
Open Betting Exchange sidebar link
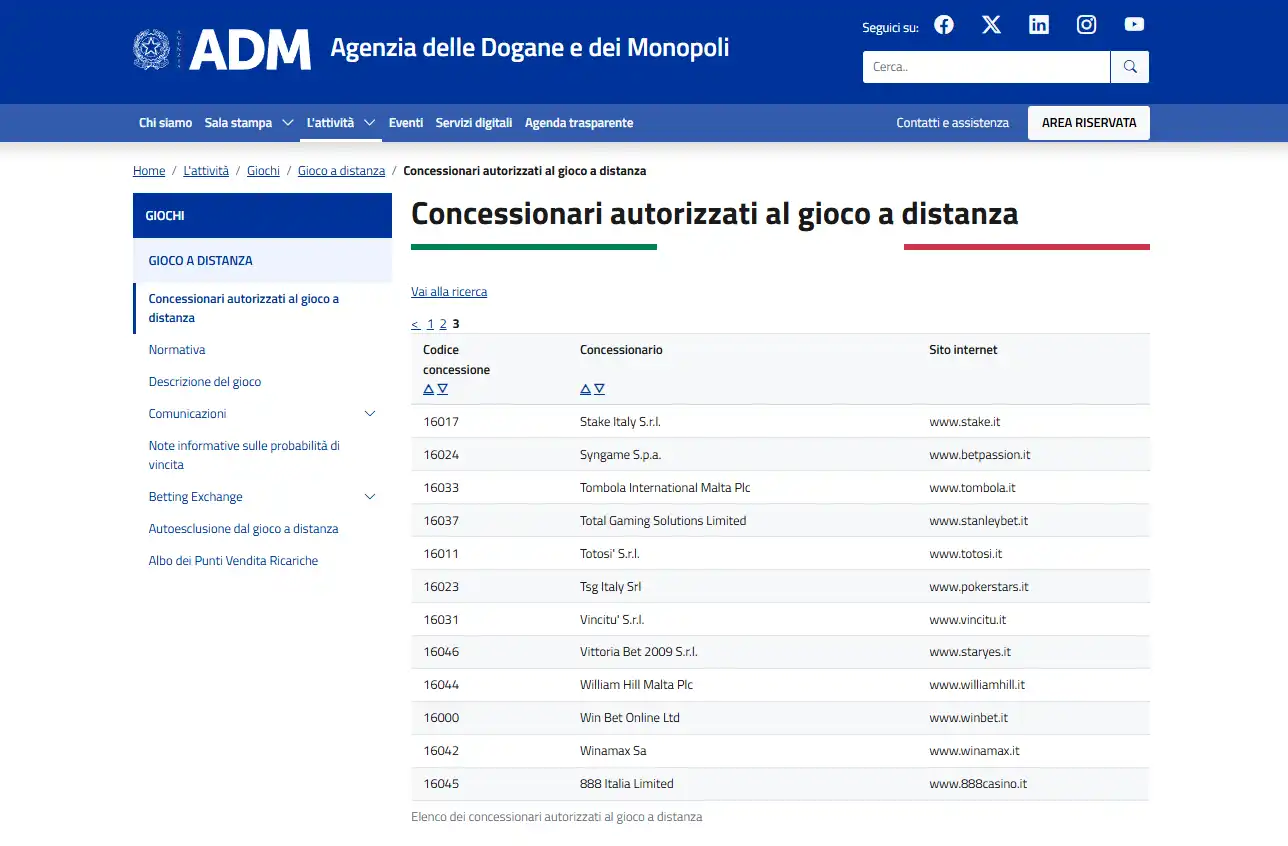tap(195, 497)
